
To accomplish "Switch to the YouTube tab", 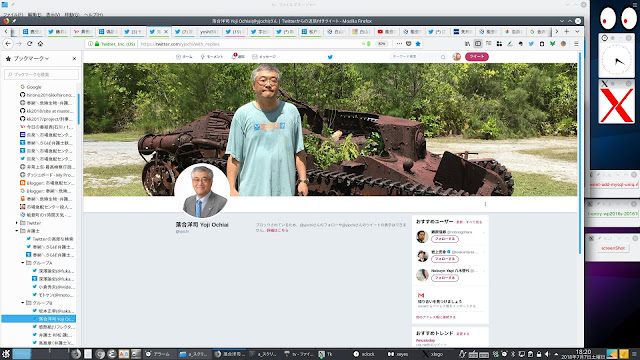I will [x=386, y=31].
